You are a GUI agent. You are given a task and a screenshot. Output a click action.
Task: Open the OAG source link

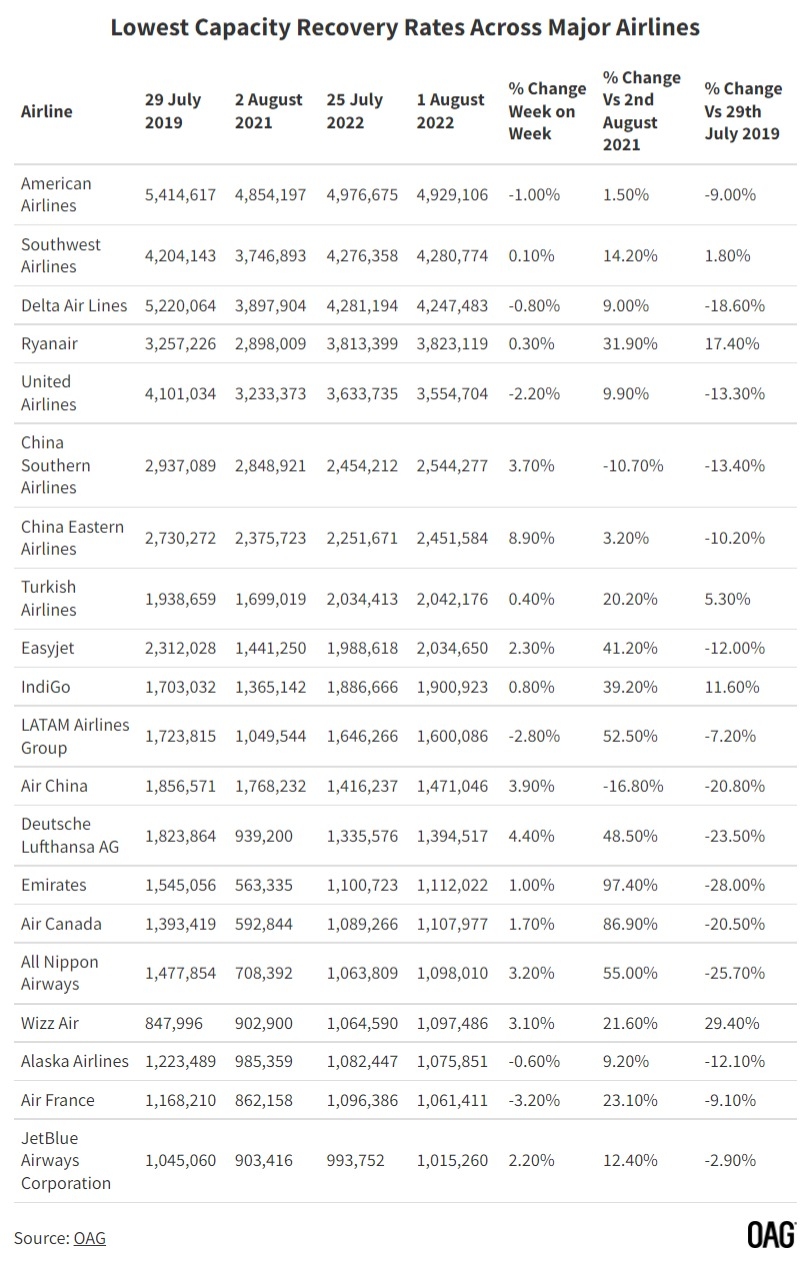click(89, 1238)
